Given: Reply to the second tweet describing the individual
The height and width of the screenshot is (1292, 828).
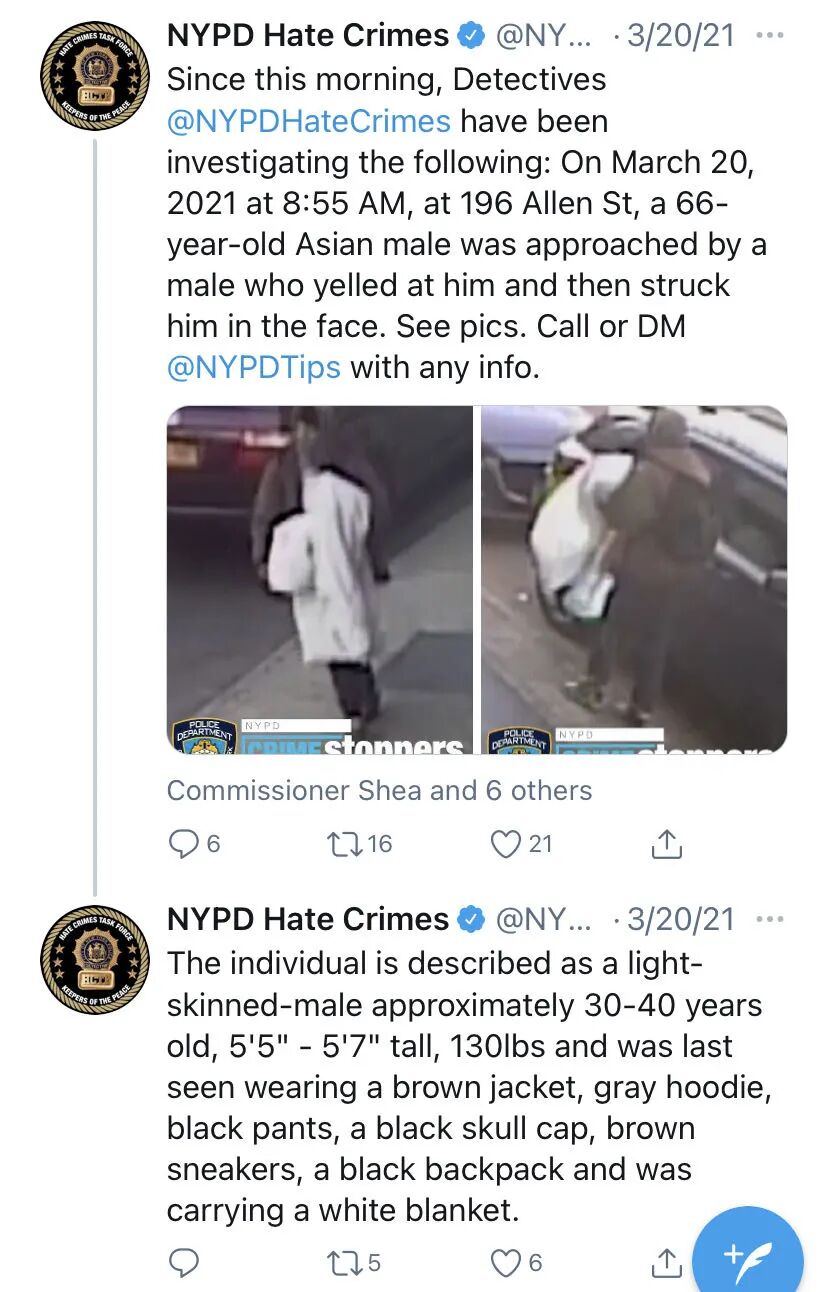Looking at the screenshot, I should (183, 1263).
